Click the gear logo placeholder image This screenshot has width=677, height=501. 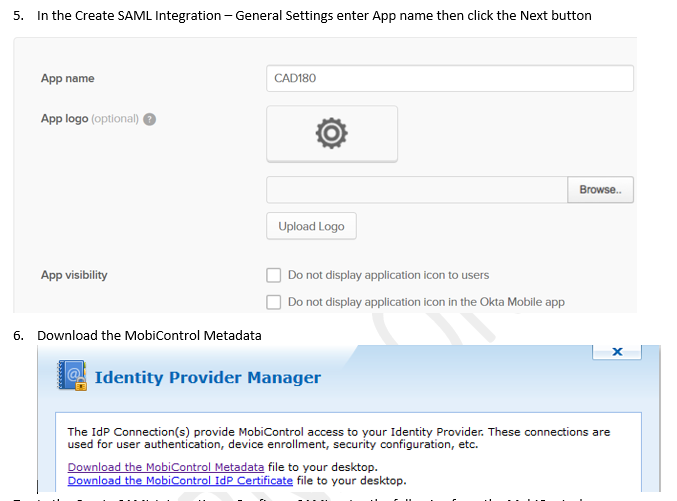tap(331, 133)
